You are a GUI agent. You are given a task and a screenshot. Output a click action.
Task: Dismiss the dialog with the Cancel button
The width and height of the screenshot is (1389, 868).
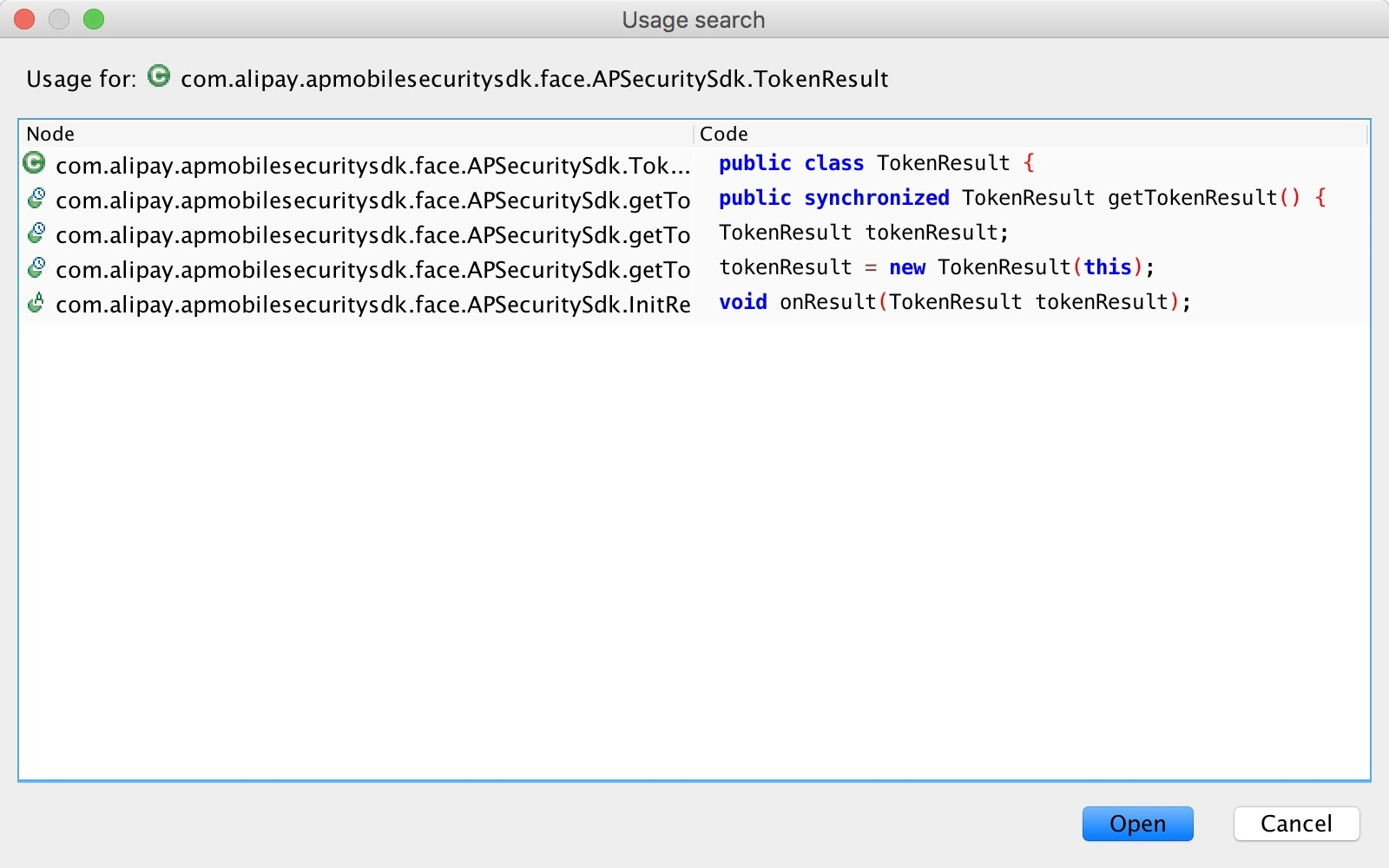pos(1296,824)
